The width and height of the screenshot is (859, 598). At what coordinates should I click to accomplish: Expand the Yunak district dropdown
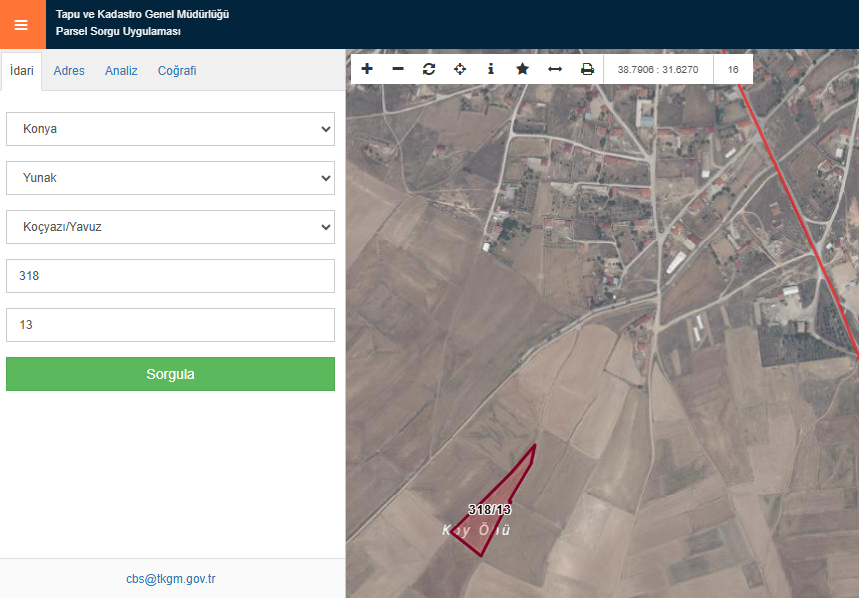click(x=170, y=178)
